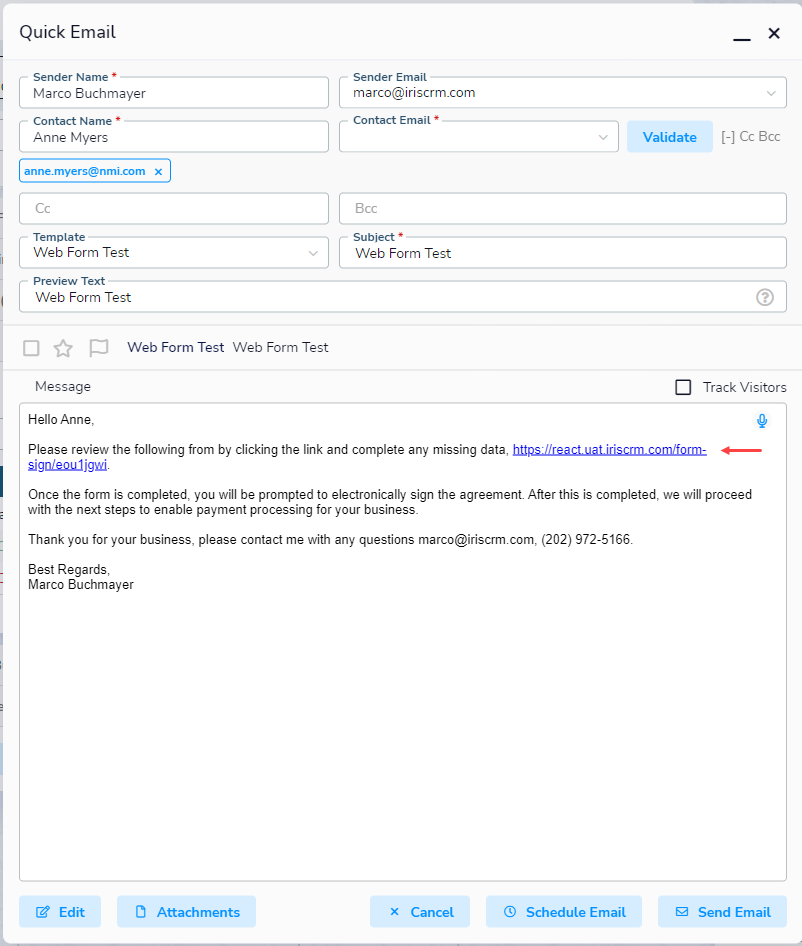This screenshot has height=946, width=802.
Task: Focus the Sender Name field
Action: point(174,93)
